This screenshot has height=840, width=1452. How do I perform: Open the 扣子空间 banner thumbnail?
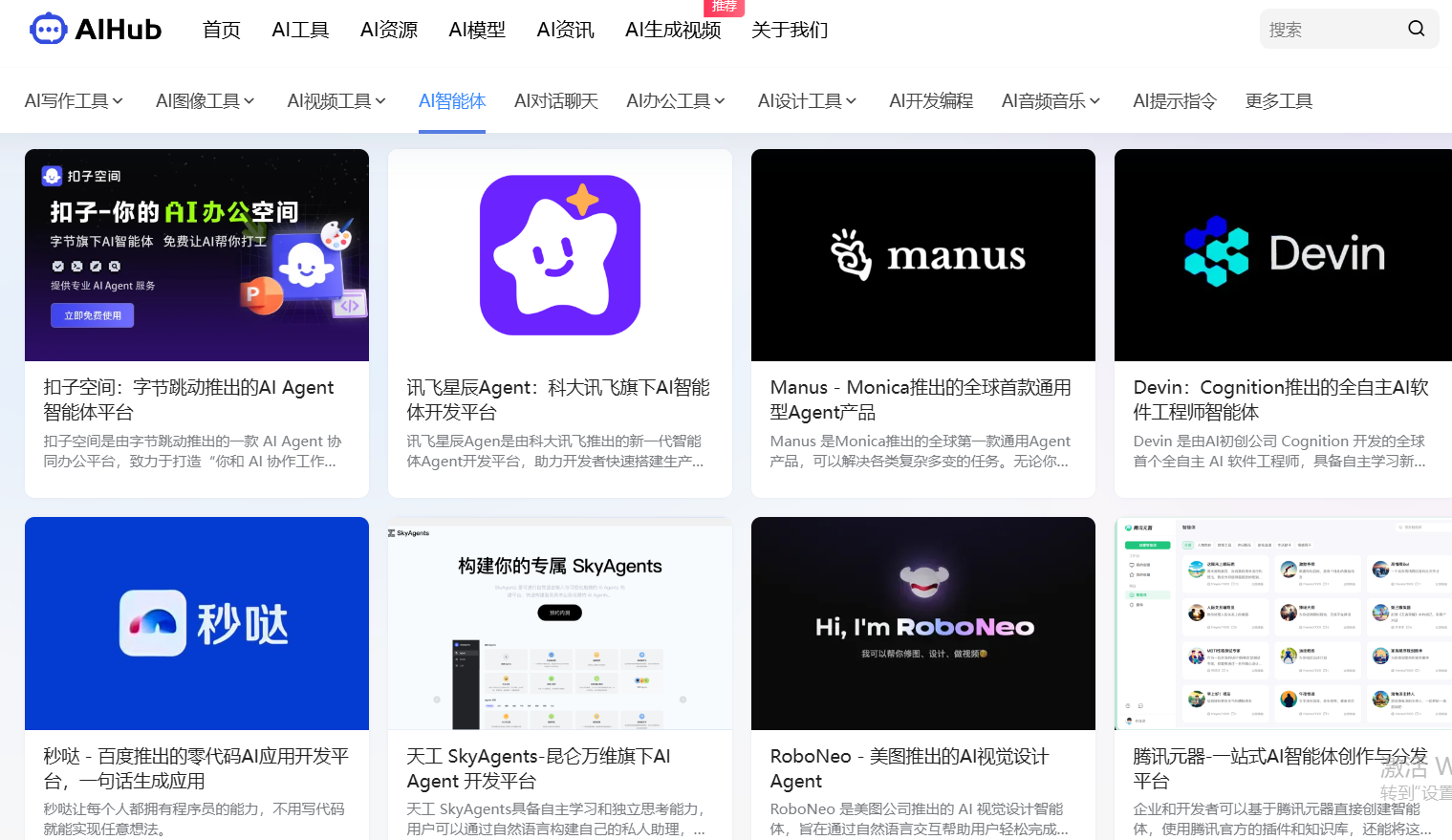(197, 255)
